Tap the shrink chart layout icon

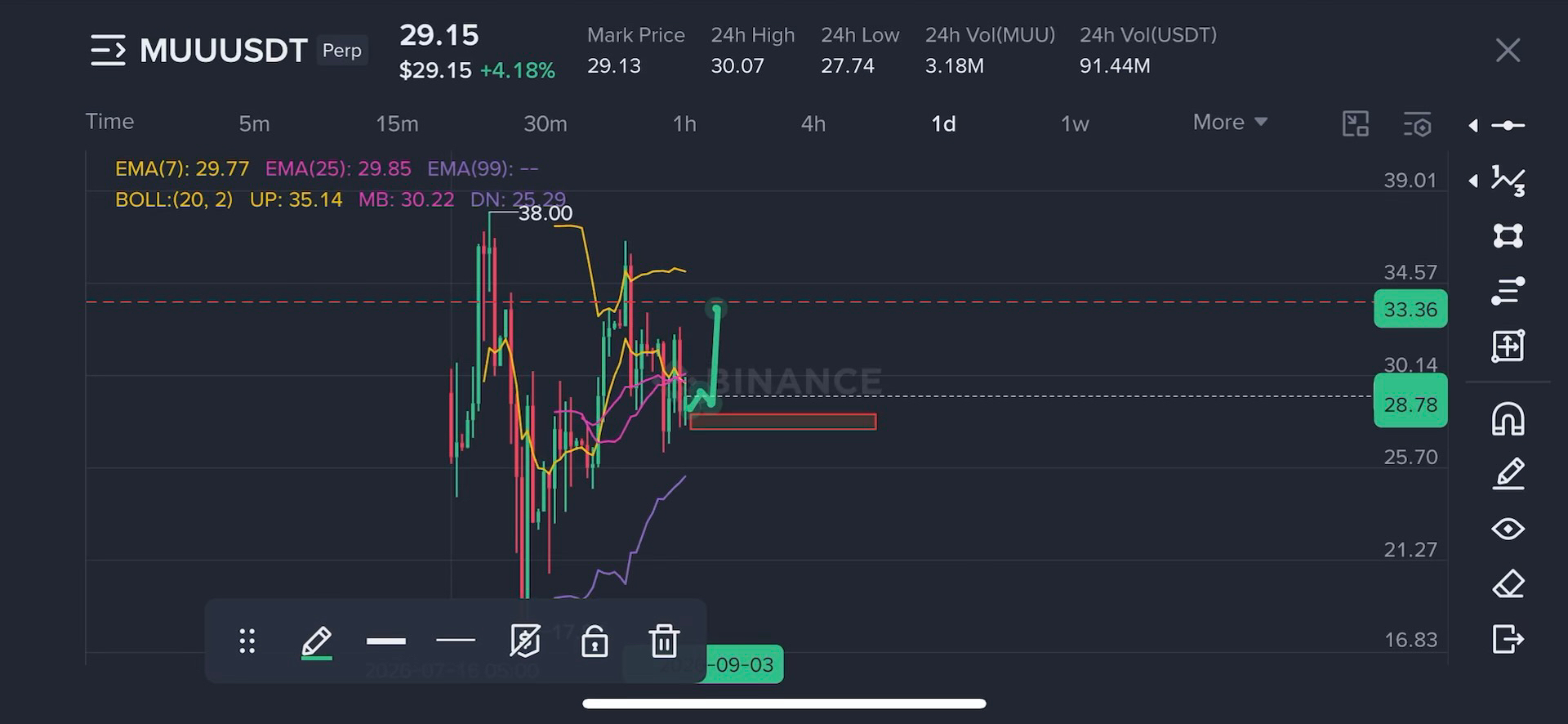coord(1356,123)
